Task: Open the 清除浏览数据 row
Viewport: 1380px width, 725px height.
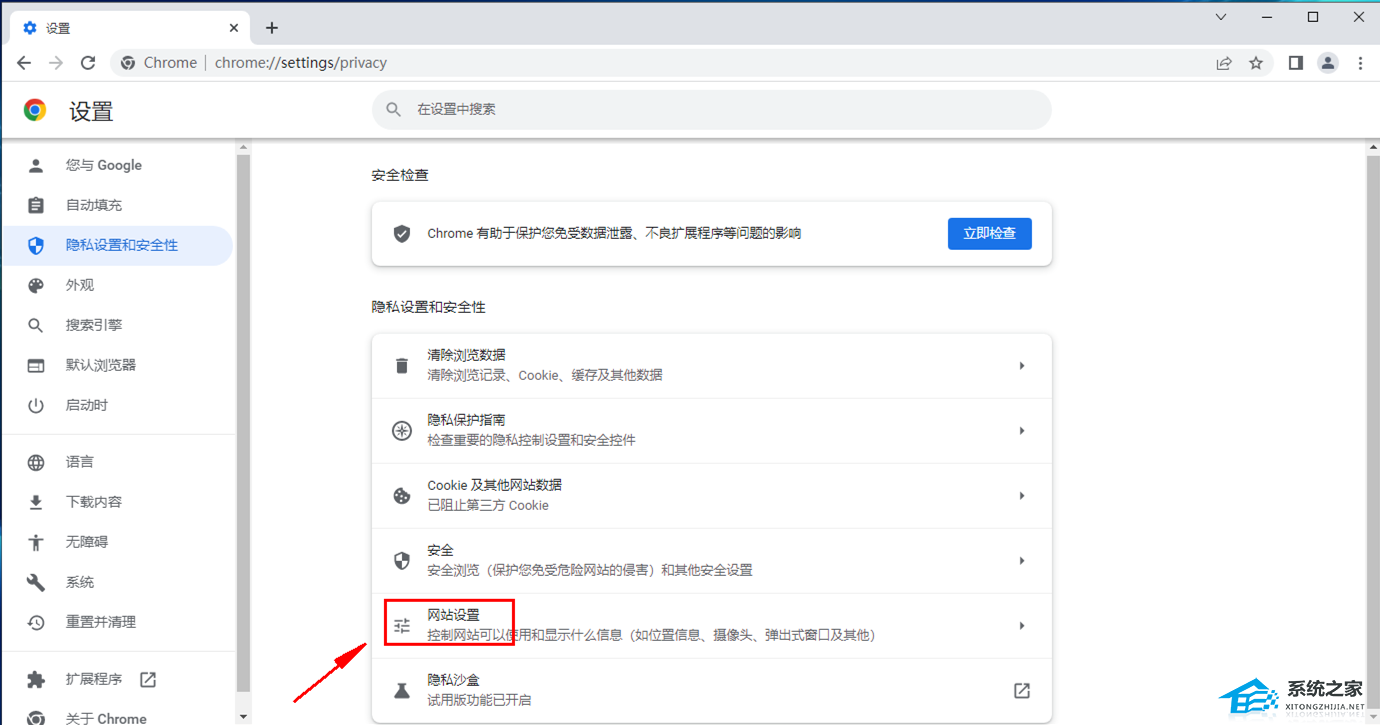Action: click(x=712, y=366)
